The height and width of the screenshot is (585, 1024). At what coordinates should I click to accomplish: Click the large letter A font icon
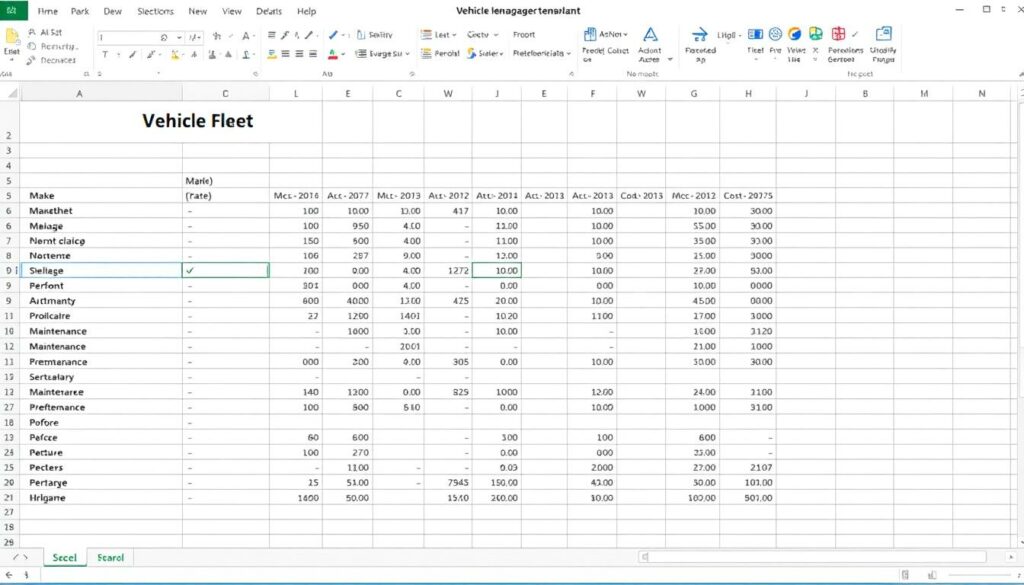click(246, 37)
